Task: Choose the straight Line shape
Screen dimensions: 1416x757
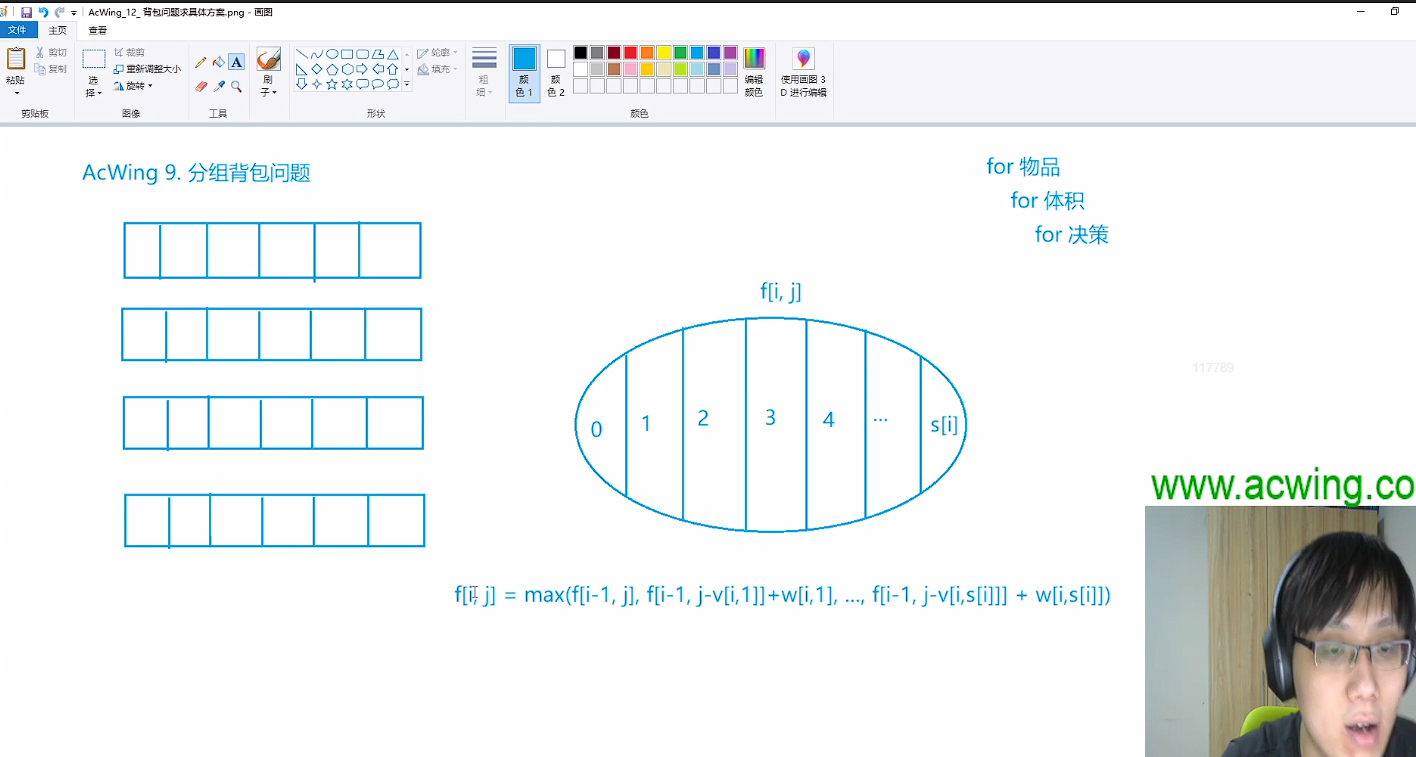Action: 301,54
